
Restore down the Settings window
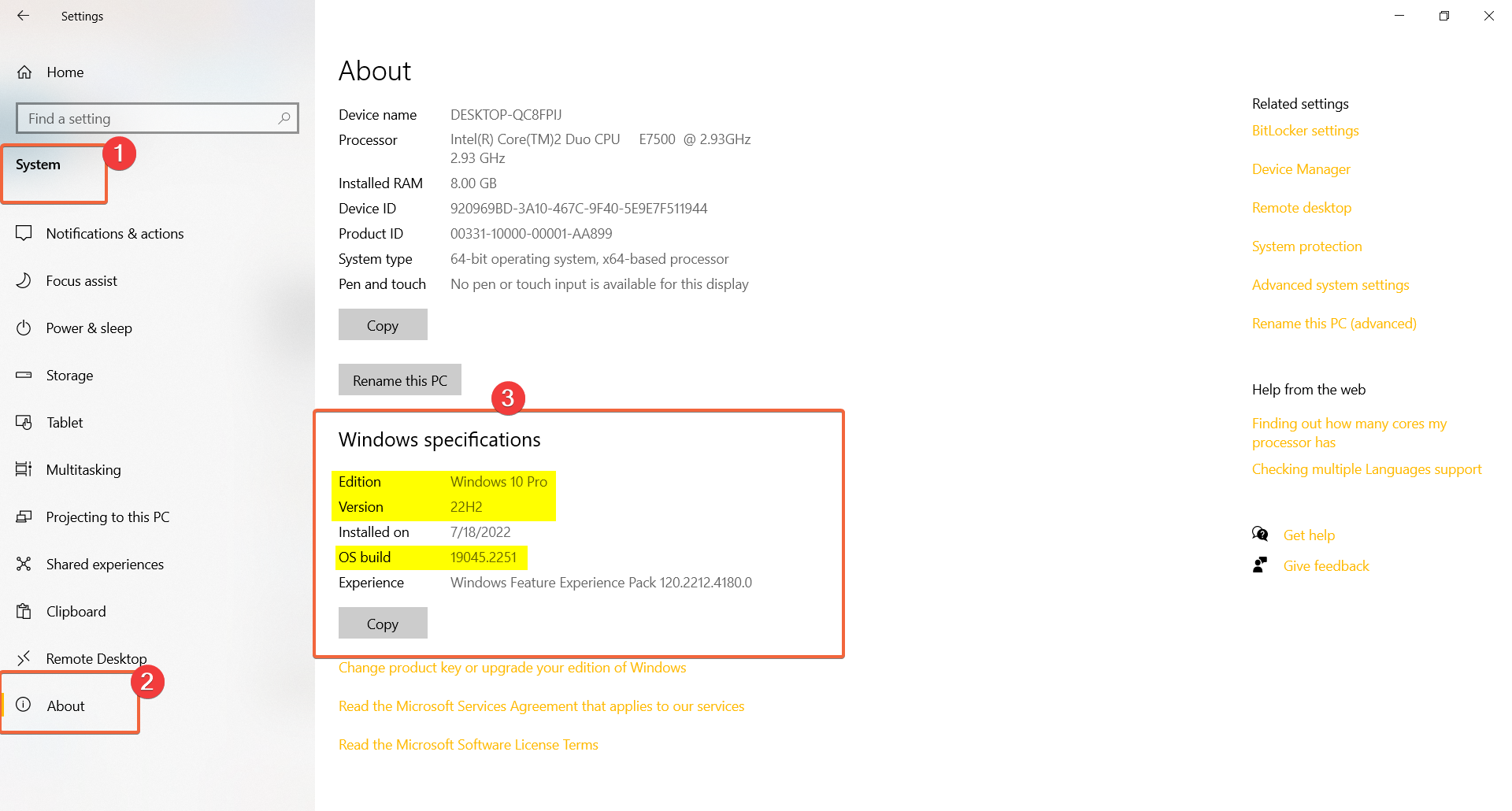(x=1444, y=16)
